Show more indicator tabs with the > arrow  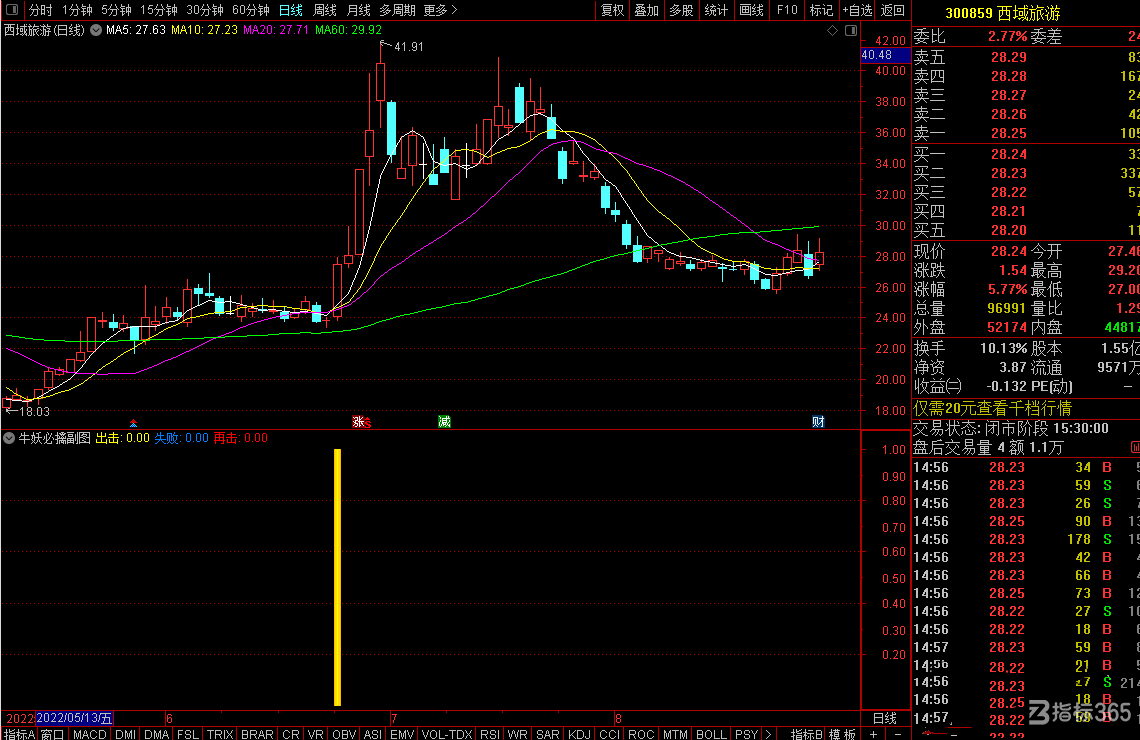(x=768, y=734)
